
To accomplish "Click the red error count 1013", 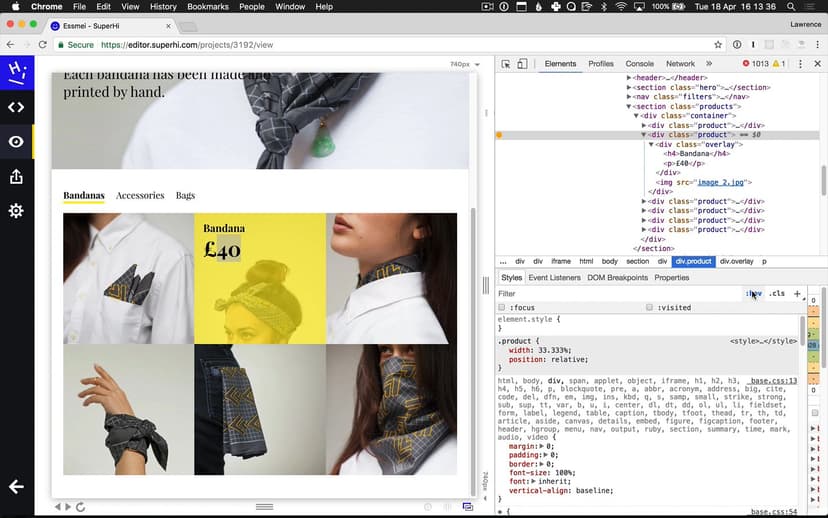I will tap(756, 64).
